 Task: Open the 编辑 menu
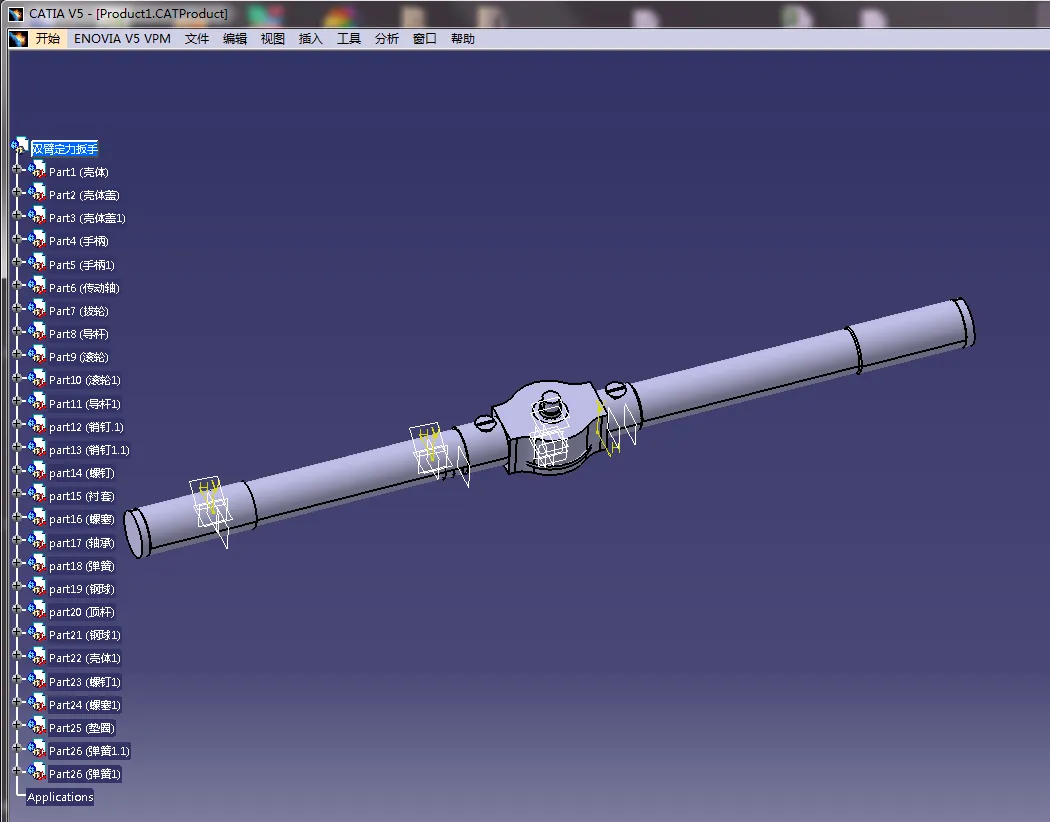[x=235, y=39]
